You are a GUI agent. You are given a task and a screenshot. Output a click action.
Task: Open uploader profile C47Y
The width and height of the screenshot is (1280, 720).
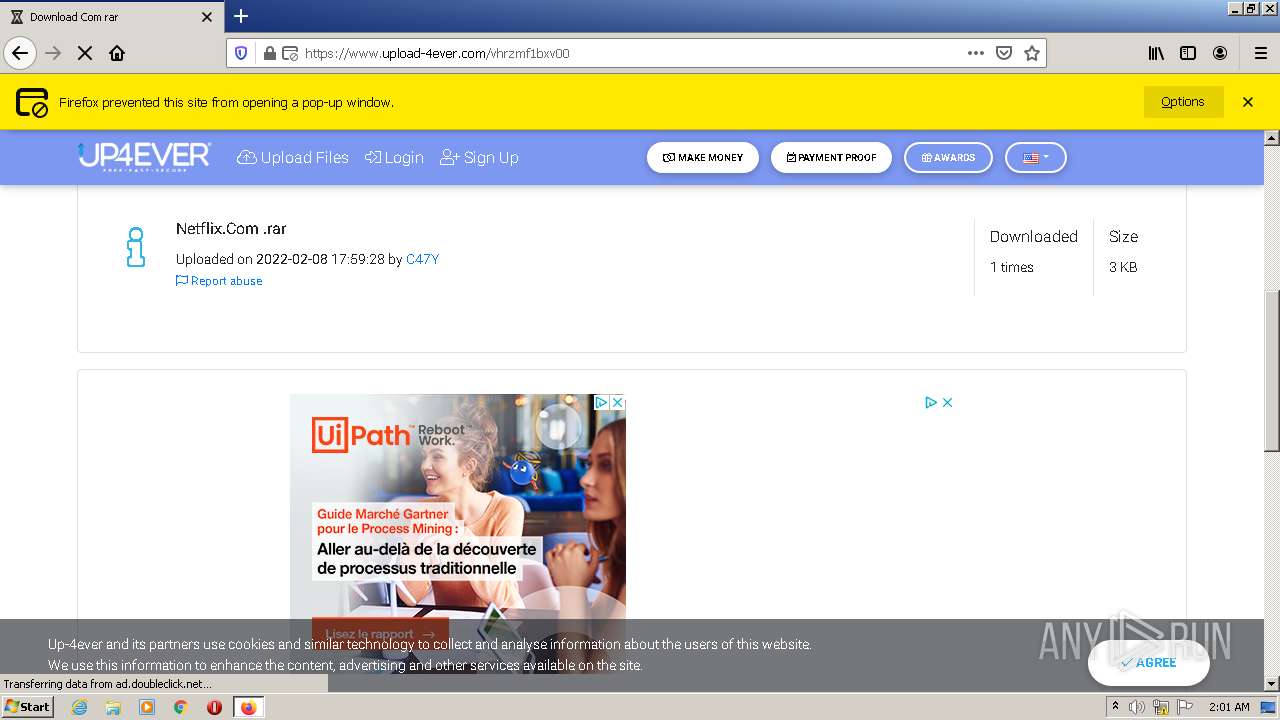click(x=422, y=259)
